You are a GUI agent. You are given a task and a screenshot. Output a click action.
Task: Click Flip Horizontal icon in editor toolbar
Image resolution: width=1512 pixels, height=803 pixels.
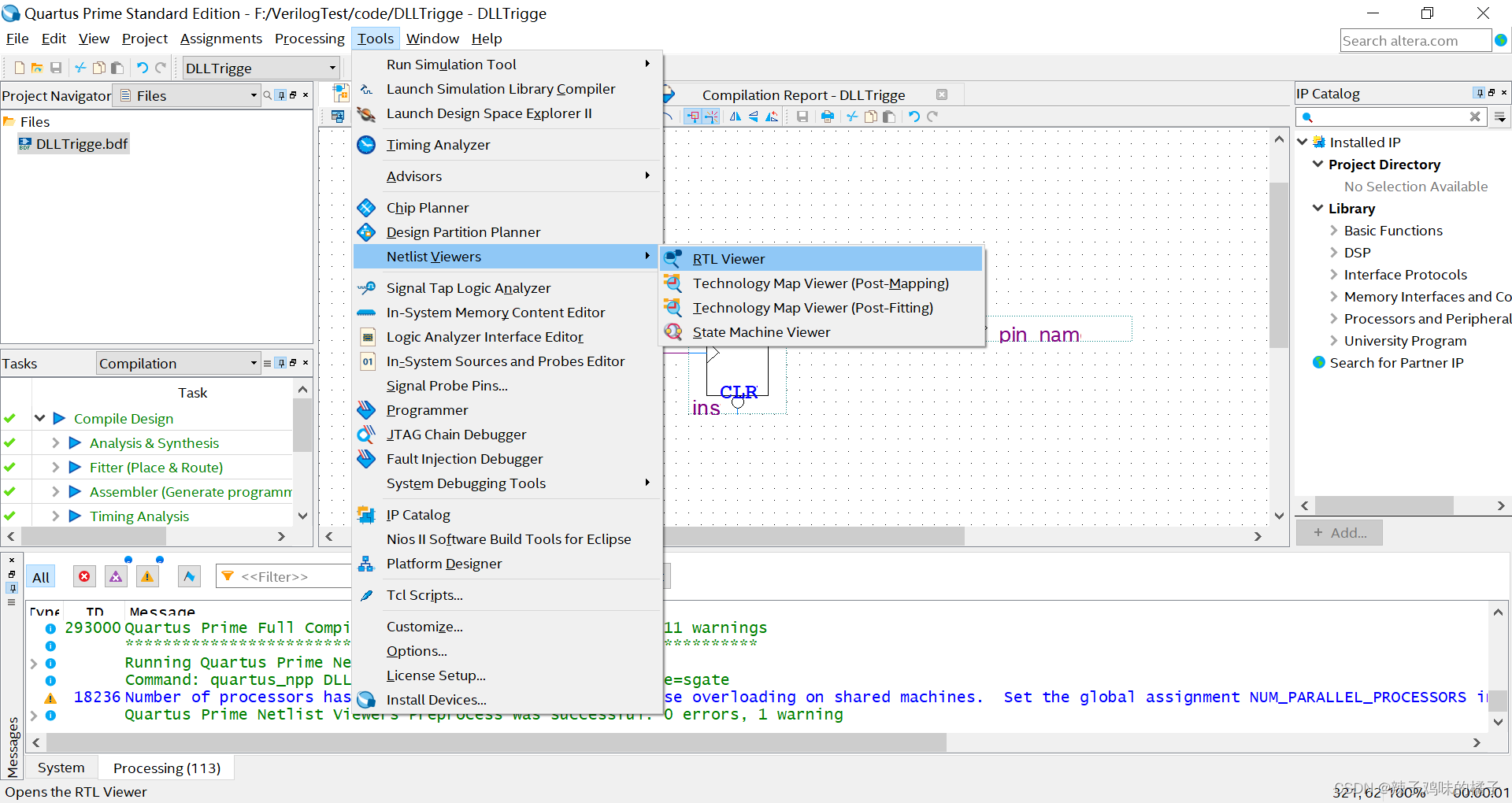click(735, 117)
